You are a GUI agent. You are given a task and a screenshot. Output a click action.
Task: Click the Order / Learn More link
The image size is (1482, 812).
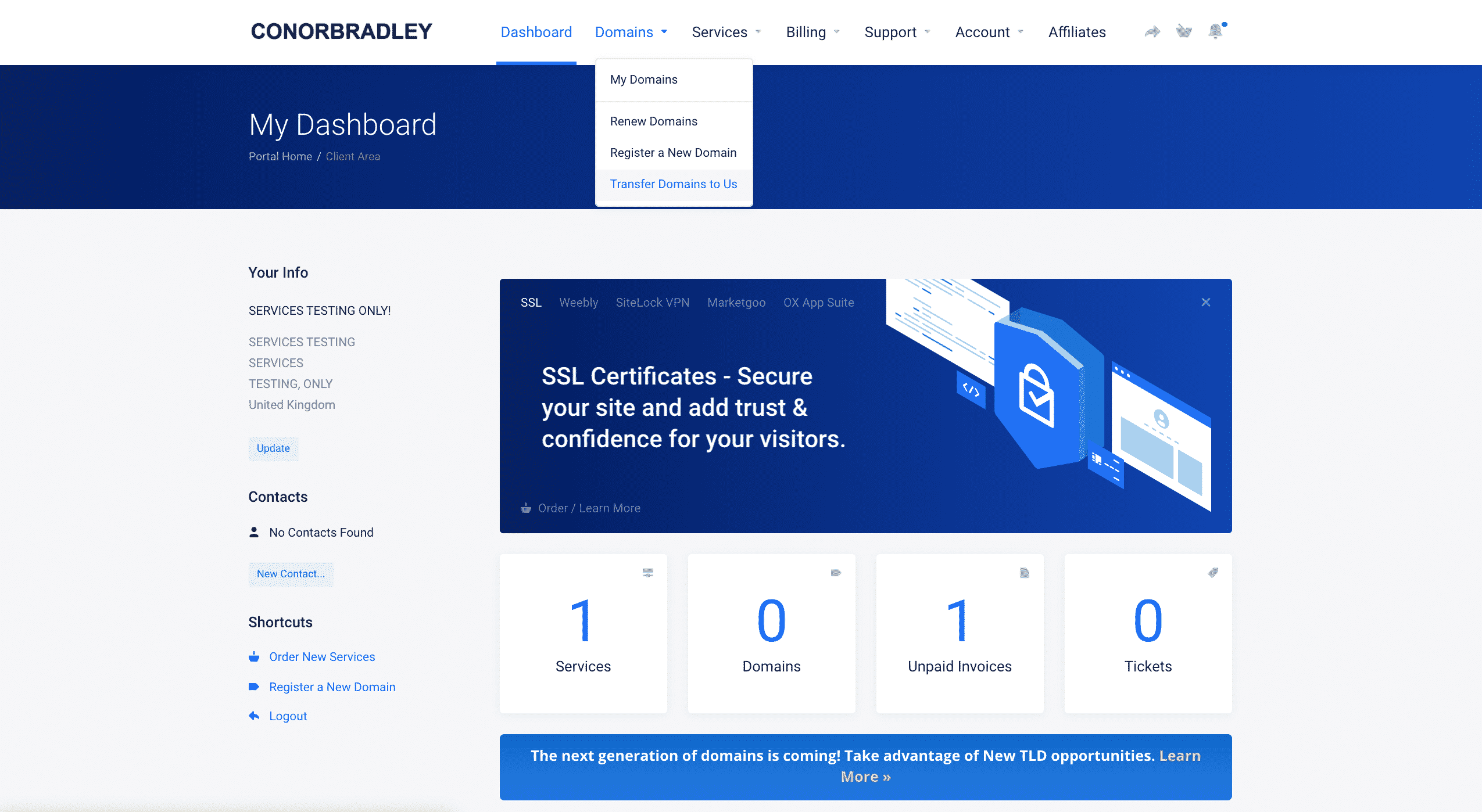[x=589, y=508]
